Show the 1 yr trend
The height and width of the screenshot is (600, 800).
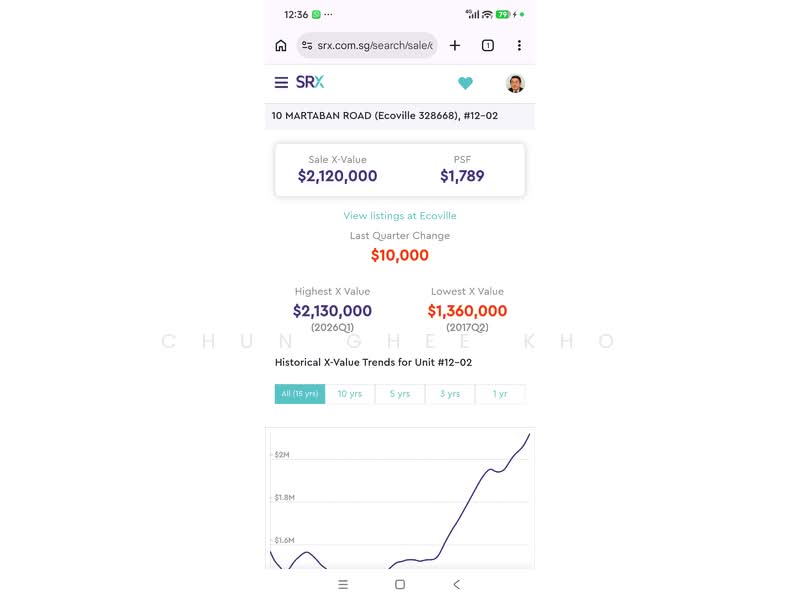(500, 394)
